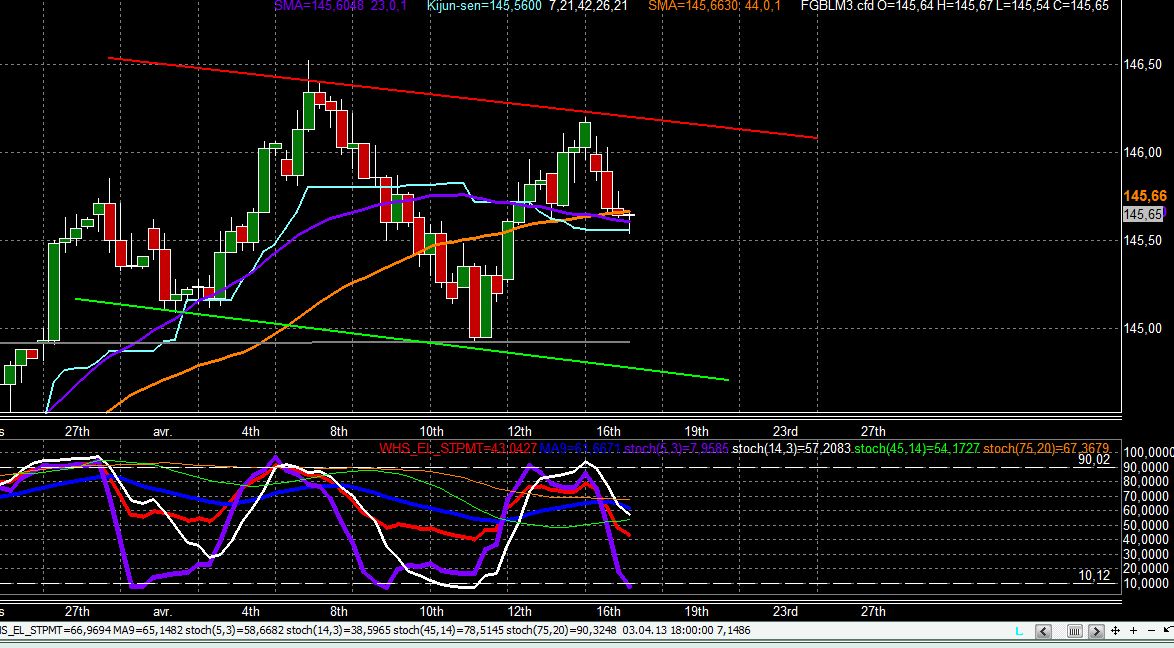Screen dimensions: 1174x648
Task: Click the scroll-left arrow in the chart status bar
Action: click(1044, 632)
